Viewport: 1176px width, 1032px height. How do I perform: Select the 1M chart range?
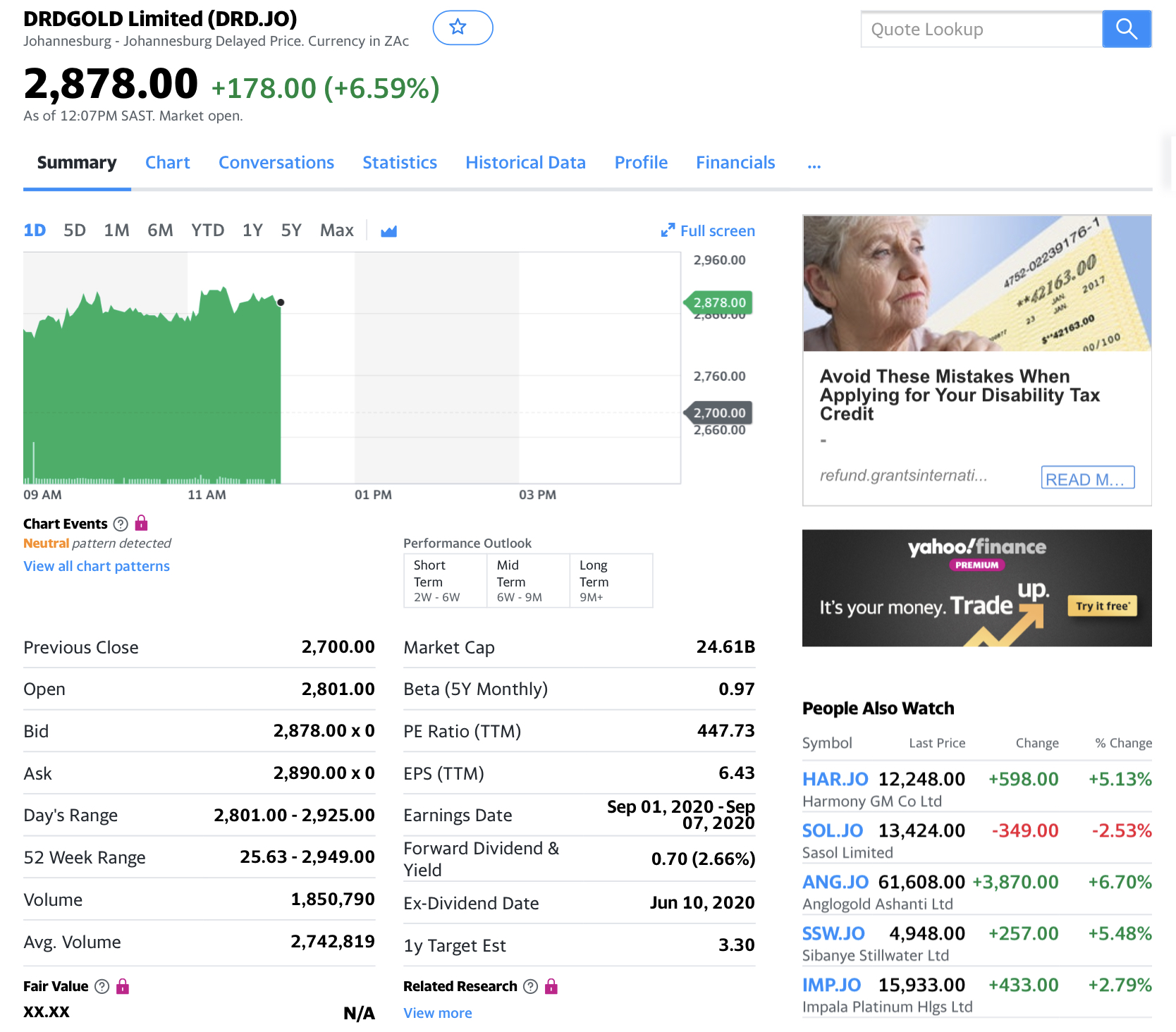pos(116,231)
